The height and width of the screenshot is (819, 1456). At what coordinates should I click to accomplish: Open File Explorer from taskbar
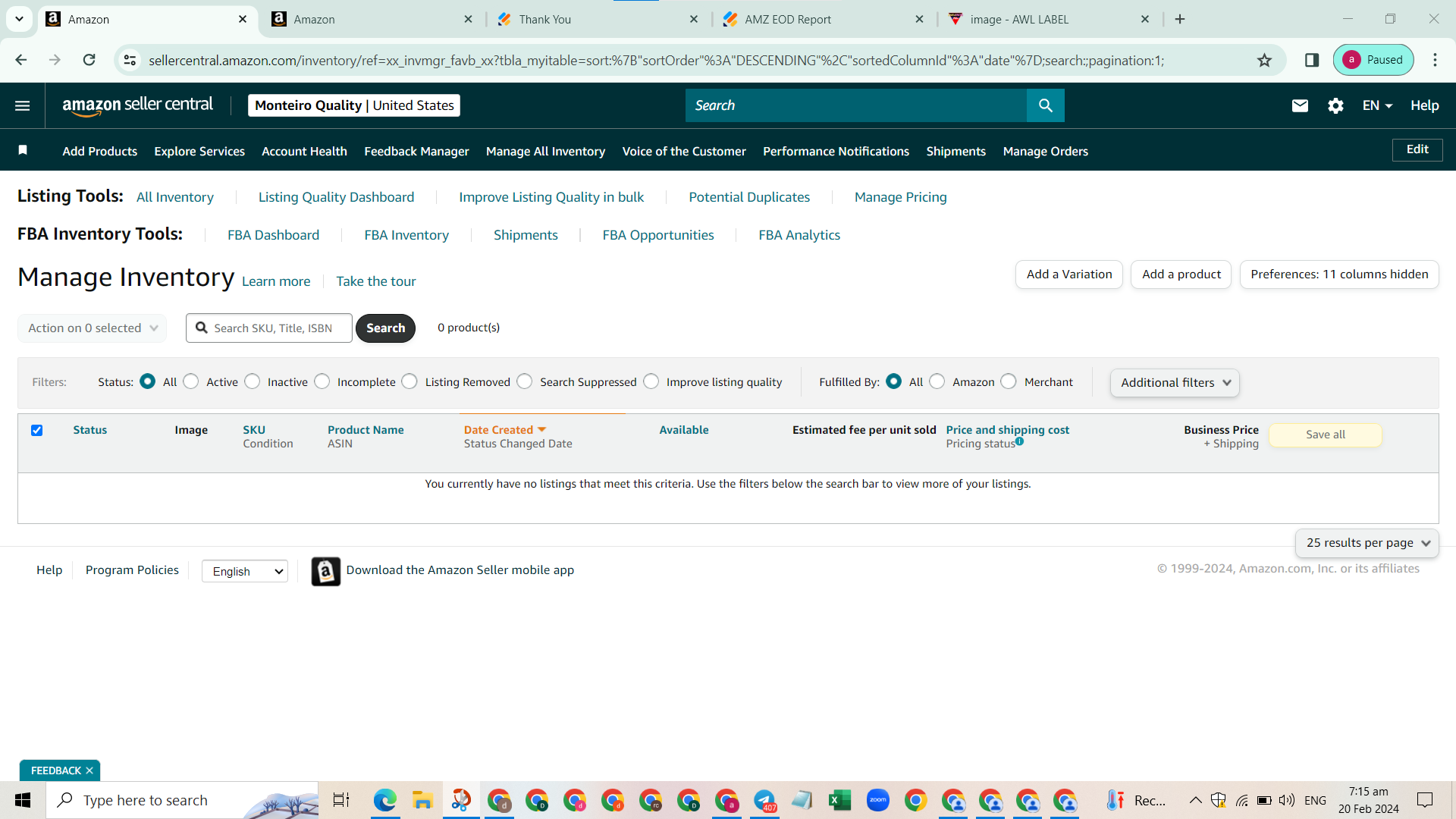(x=422, y=800)
